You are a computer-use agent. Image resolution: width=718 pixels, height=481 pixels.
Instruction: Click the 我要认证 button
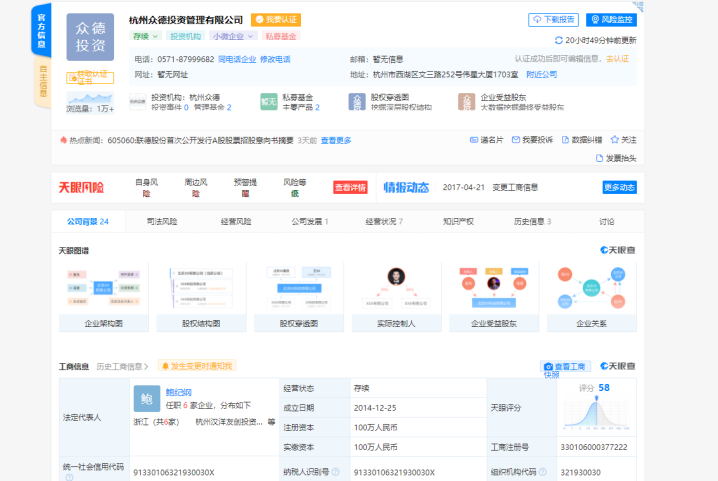point(276,20)
